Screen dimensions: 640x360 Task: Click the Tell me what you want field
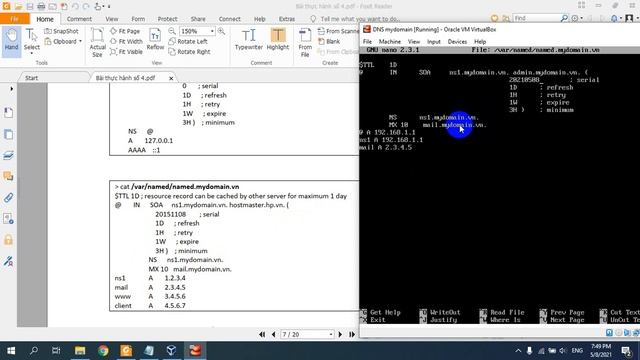tap(360, 19)
